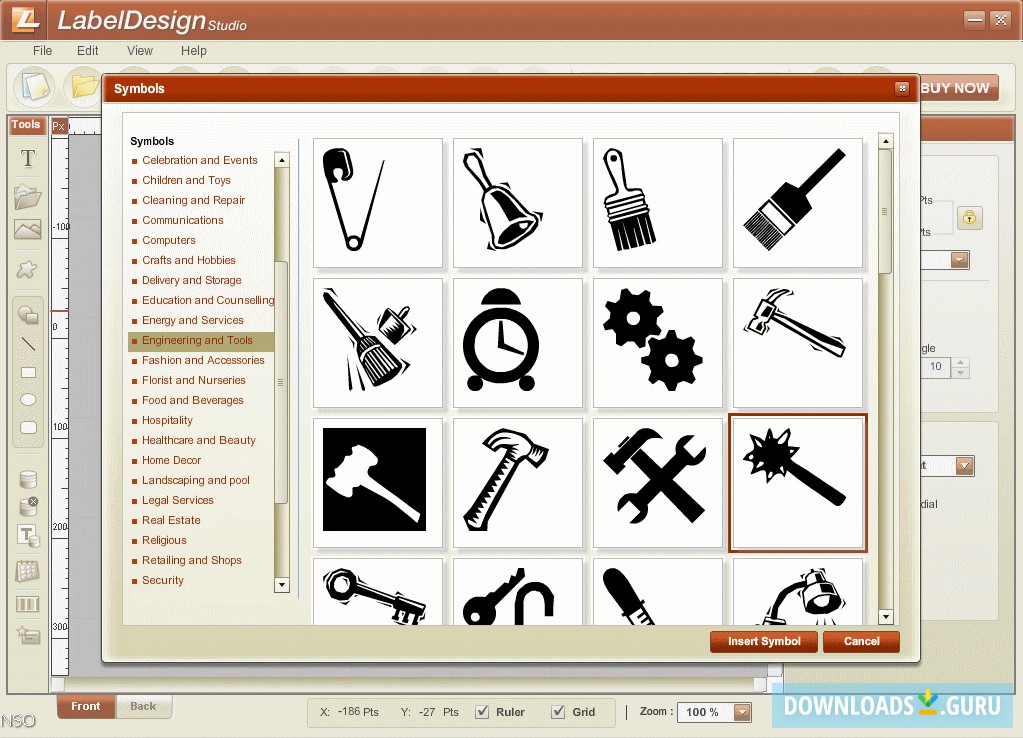Select the Ellipse shape tool
This screenshot has width=1023, height=738.
[27, 399]
